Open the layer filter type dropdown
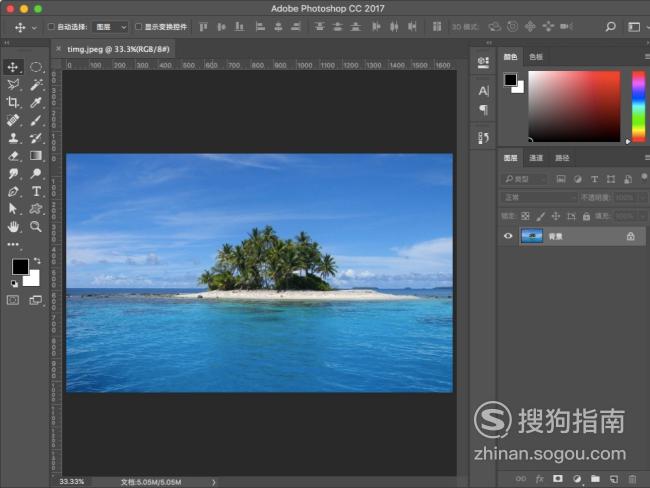 pyautogui.click(x=524, y=179)
